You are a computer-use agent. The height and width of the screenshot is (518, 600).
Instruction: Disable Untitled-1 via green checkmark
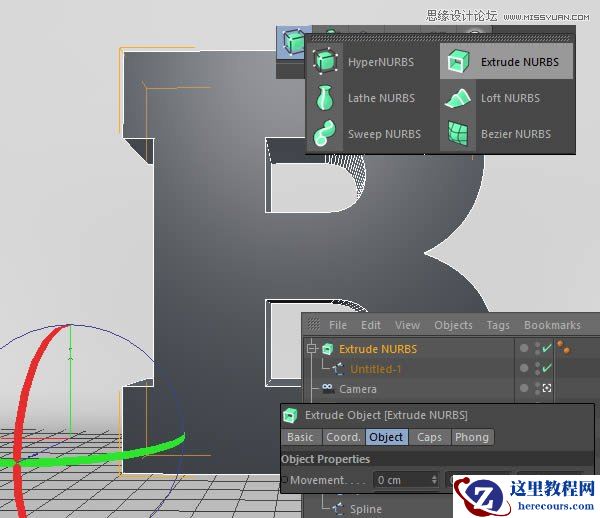point(547,368)
